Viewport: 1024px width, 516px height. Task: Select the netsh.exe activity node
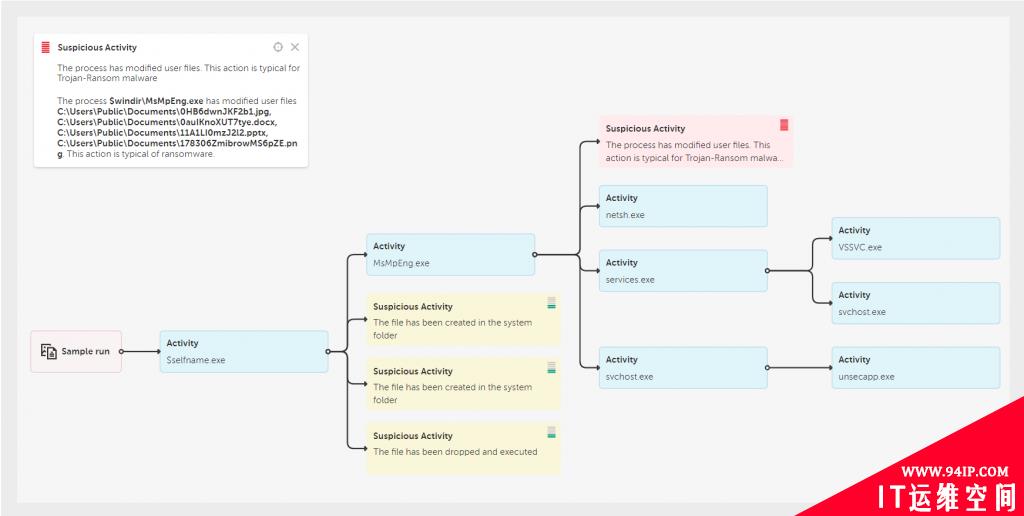683,206
